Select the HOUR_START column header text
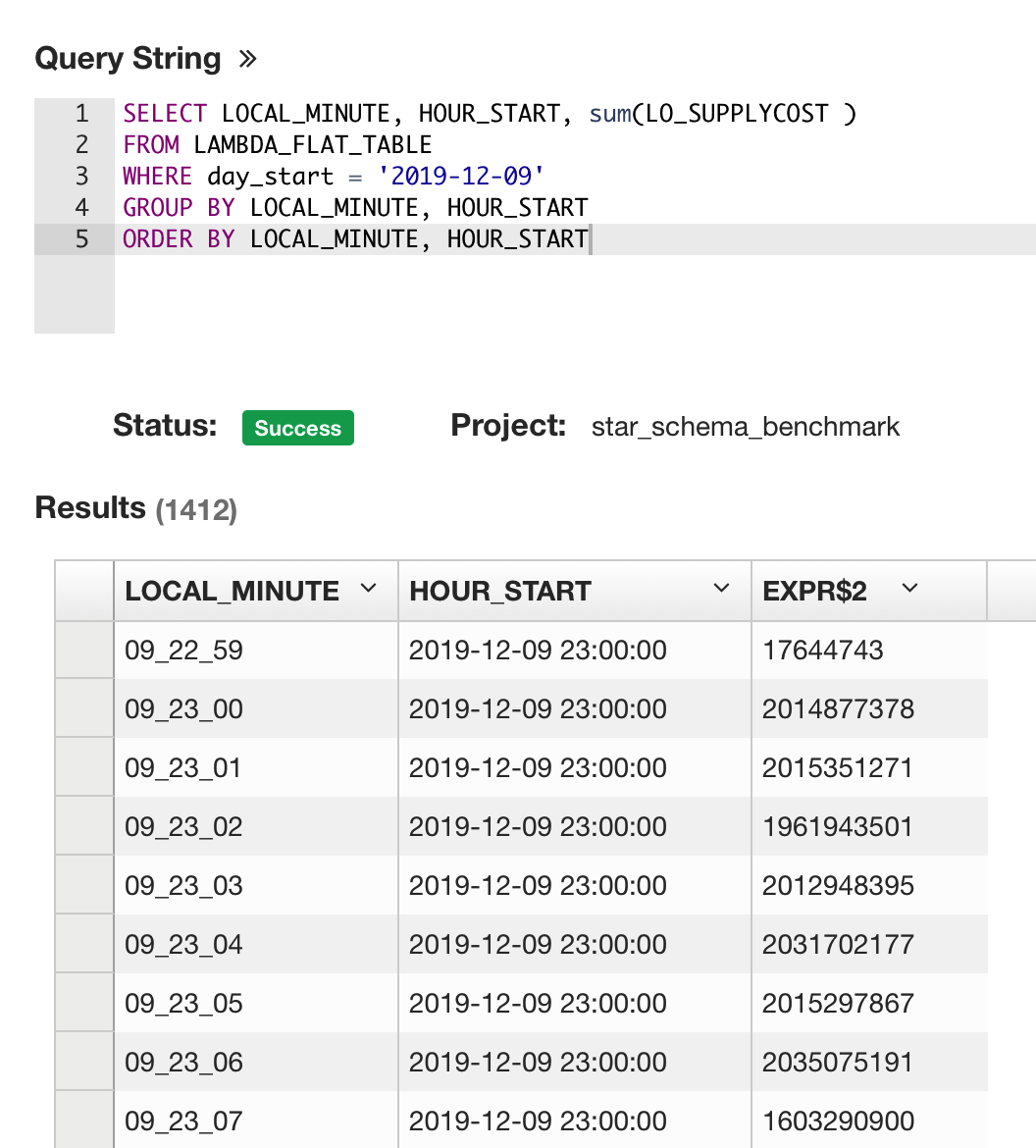1036x1148 pixels. pos(499,591)
